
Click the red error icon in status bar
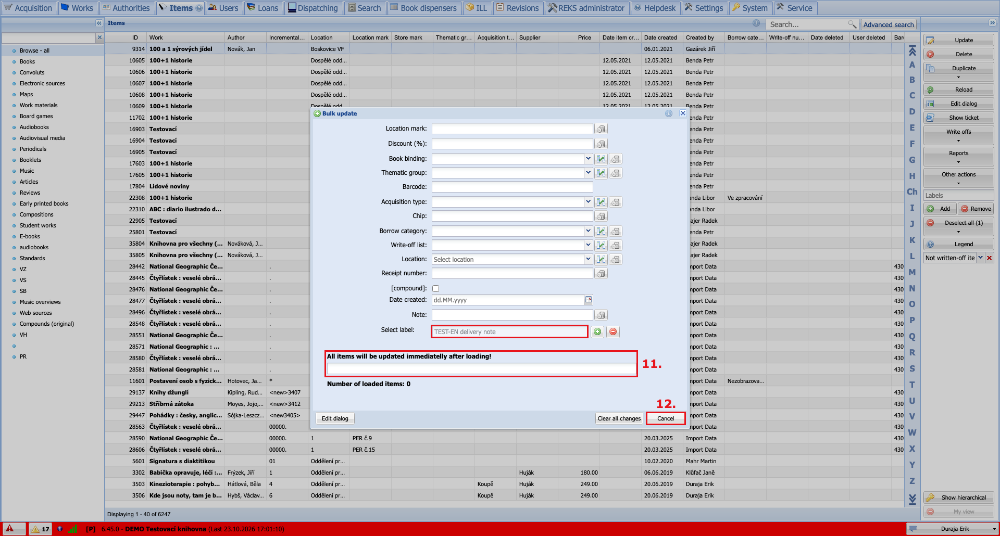(x=10, y=529)
